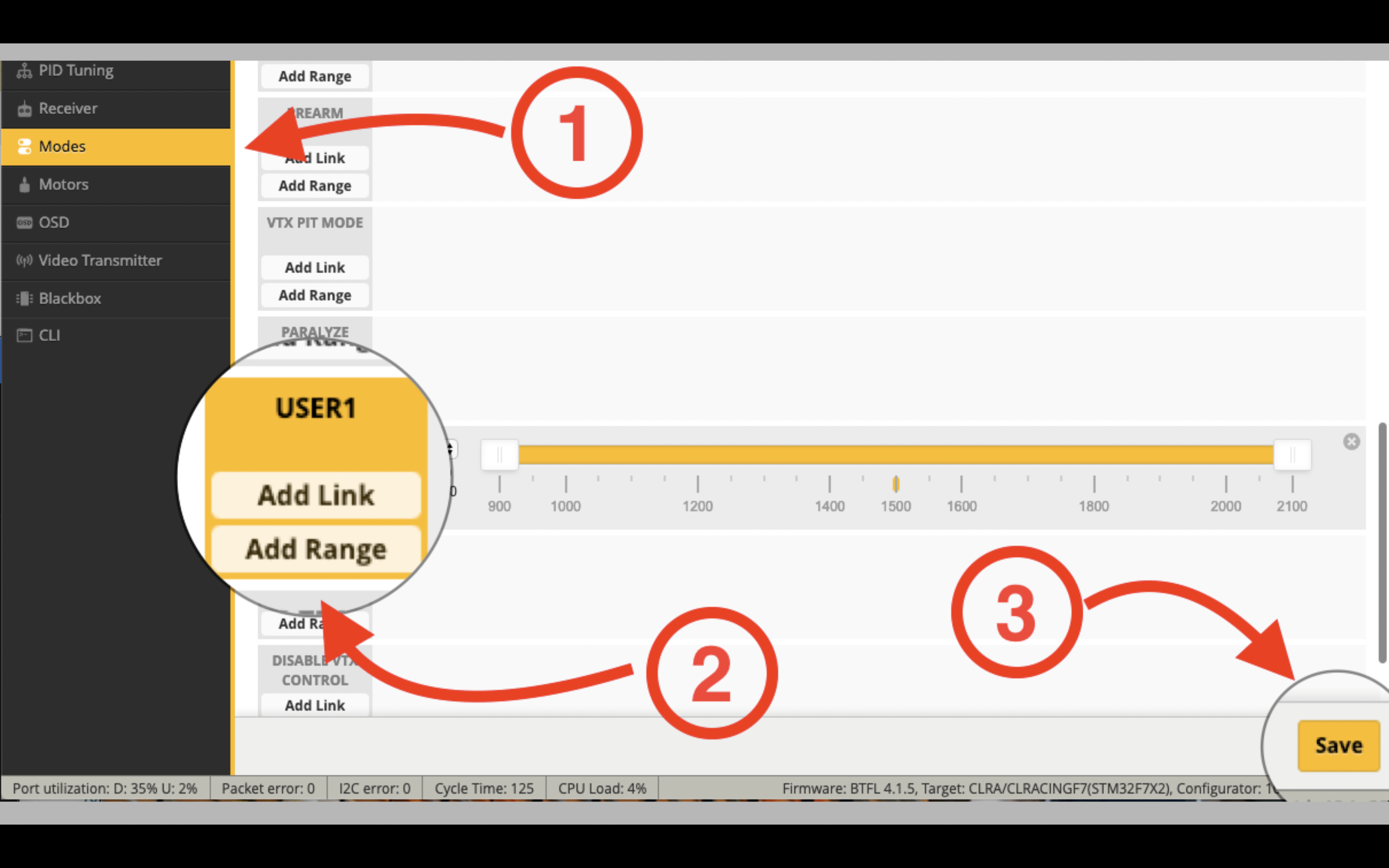
Task: Click the Save button
Action: tap(1338, 745)
